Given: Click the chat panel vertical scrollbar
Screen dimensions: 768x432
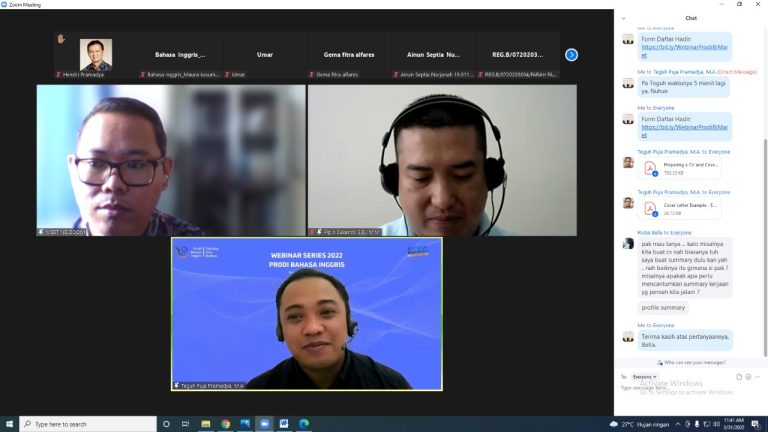Looking at the screenshot, I should click(765, 247).
